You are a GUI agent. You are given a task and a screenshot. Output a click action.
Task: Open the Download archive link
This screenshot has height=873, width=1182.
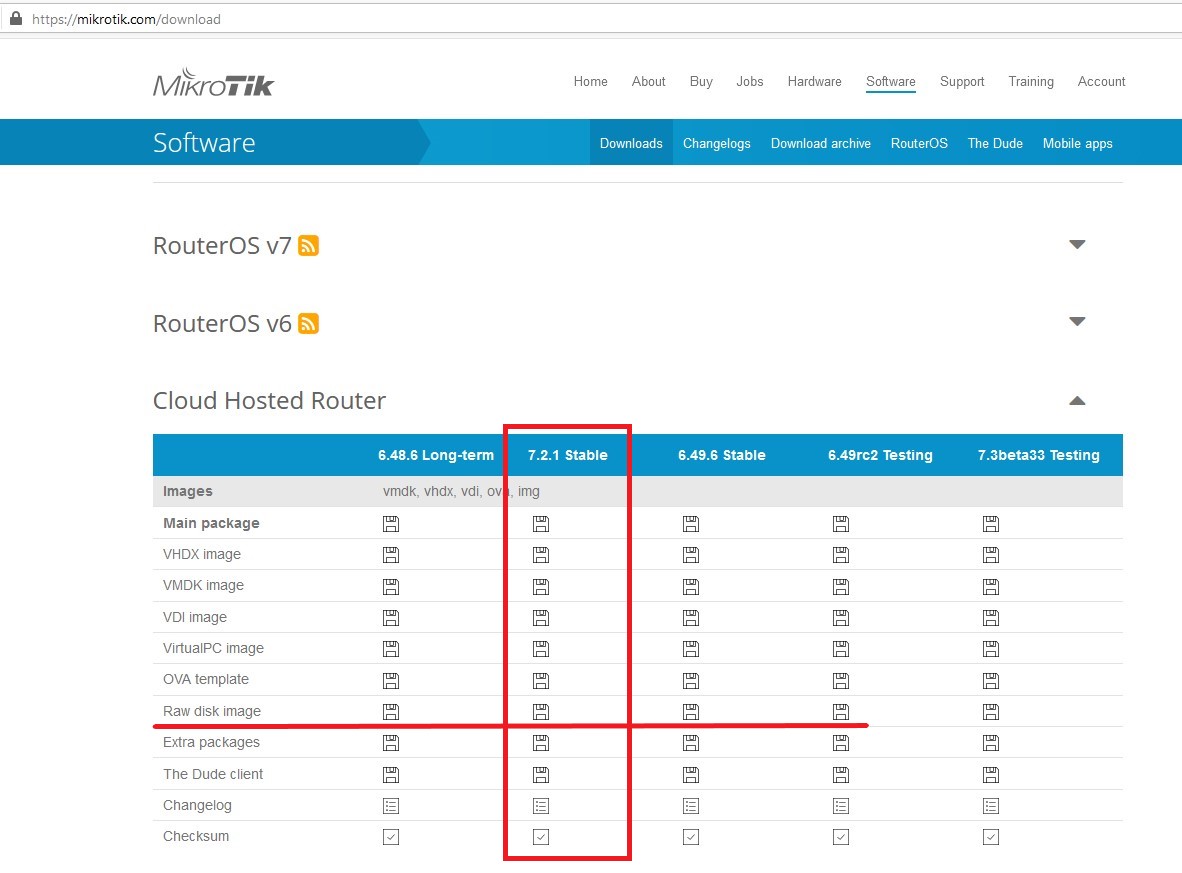821,143
